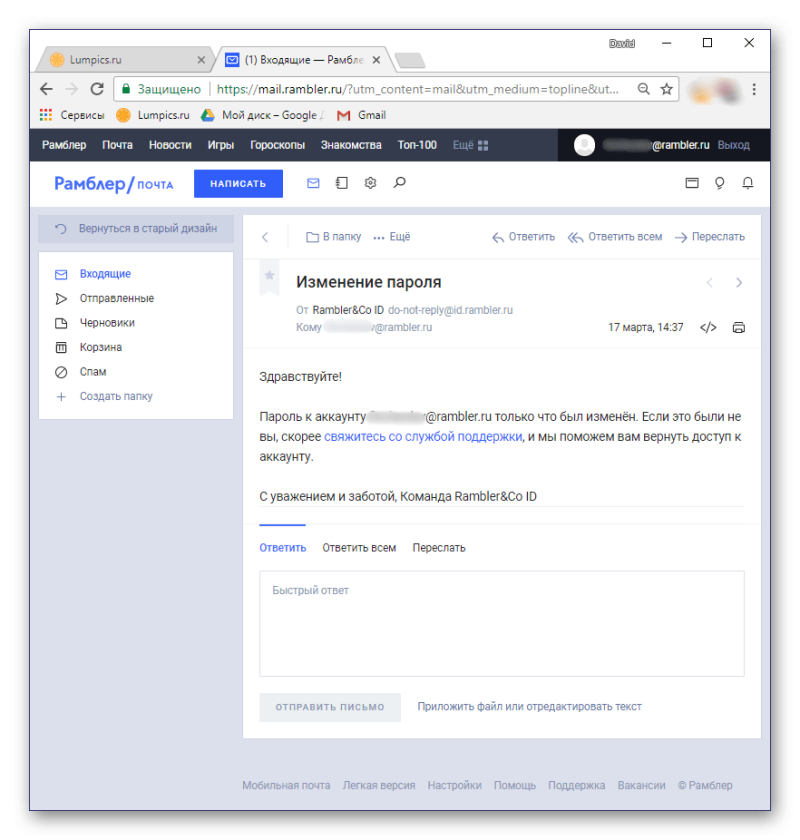This screenshot has height=840, width=800.
Task: Click Ответить in message toolbar
Action: click(x=524, y=237)
